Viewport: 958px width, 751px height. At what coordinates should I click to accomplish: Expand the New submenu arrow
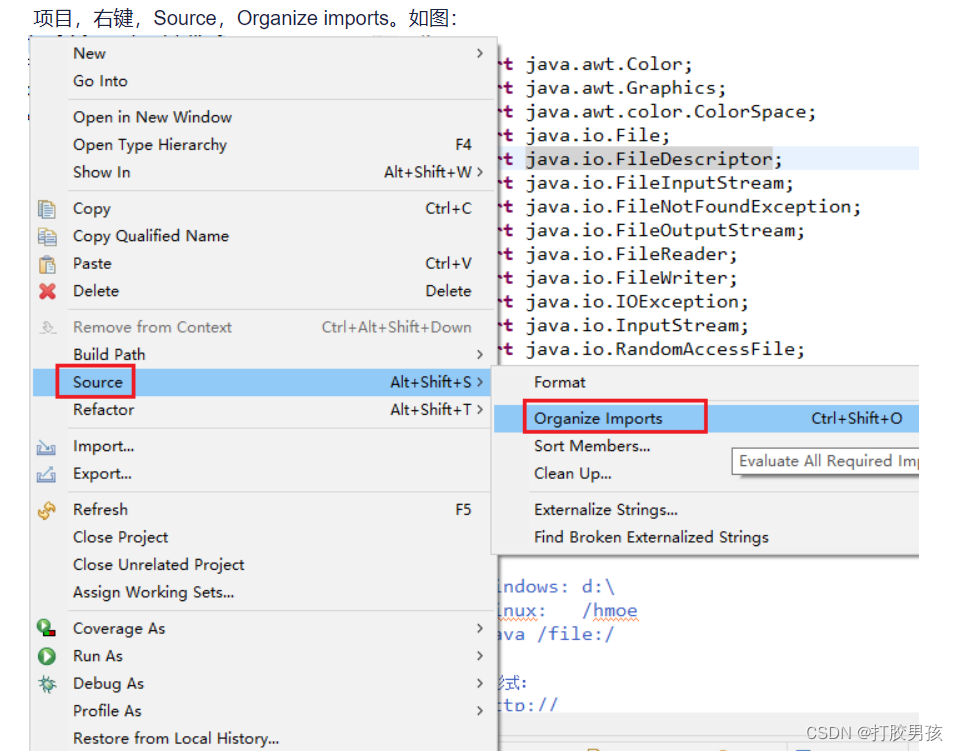pos(480,54)
